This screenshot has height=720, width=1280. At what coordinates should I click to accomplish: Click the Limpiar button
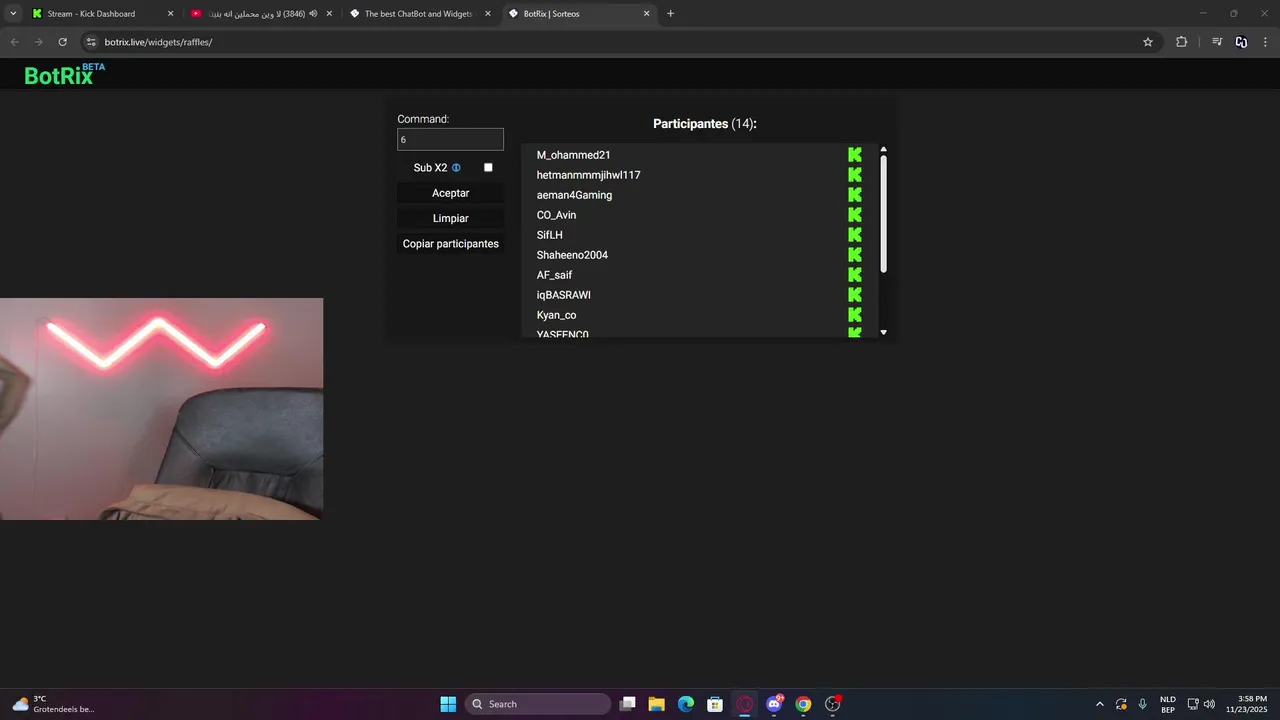click(x=450, y=218)
